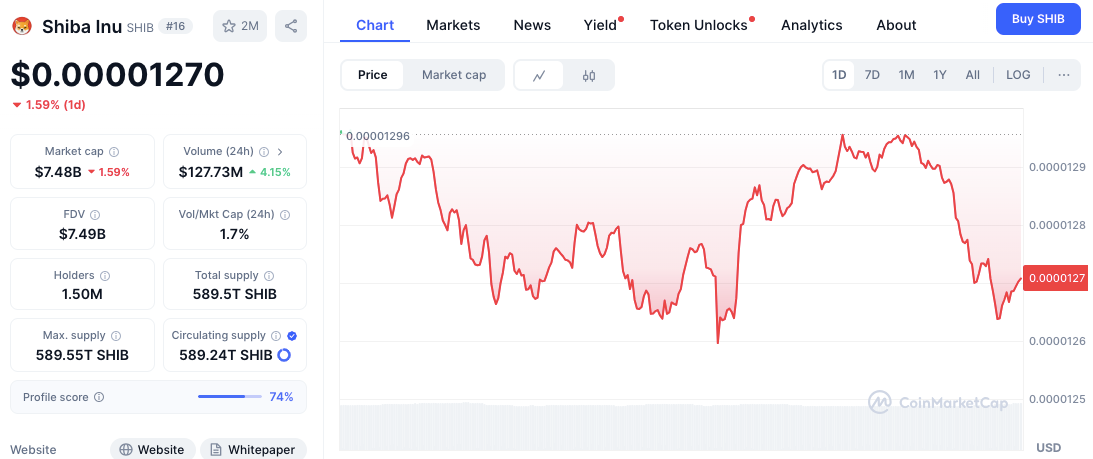Expand Volume (24h) chevron arrow

tap(280, 152)
